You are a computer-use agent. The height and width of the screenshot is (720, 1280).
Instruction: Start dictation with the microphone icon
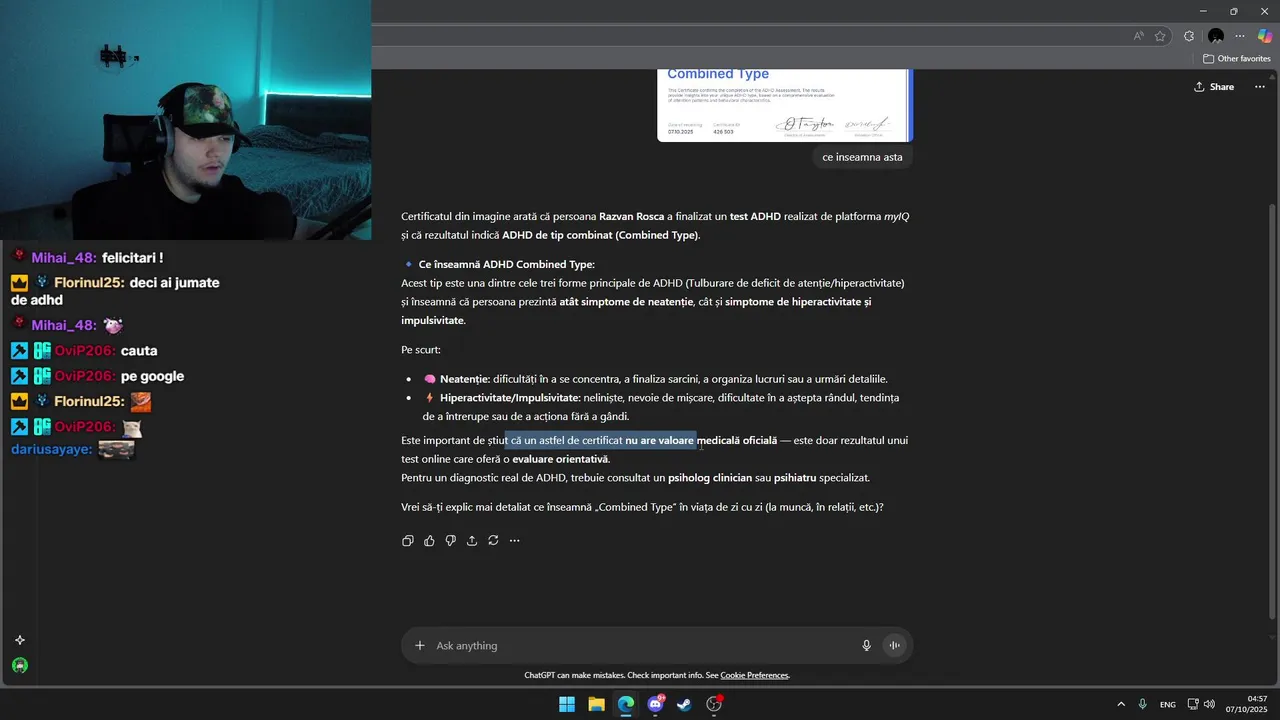tap(867, 646)
